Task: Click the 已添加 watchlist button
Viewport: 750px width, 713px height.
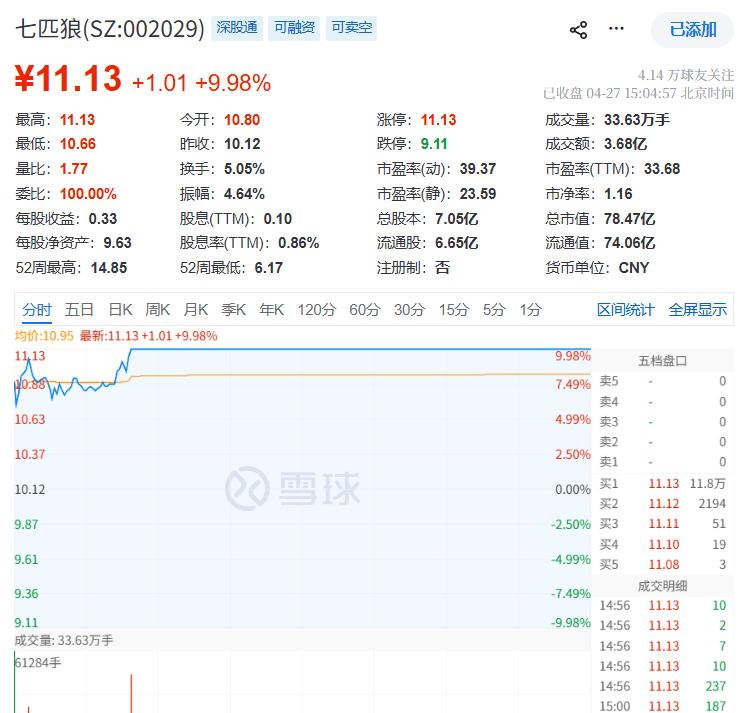Action: [692, 30]
